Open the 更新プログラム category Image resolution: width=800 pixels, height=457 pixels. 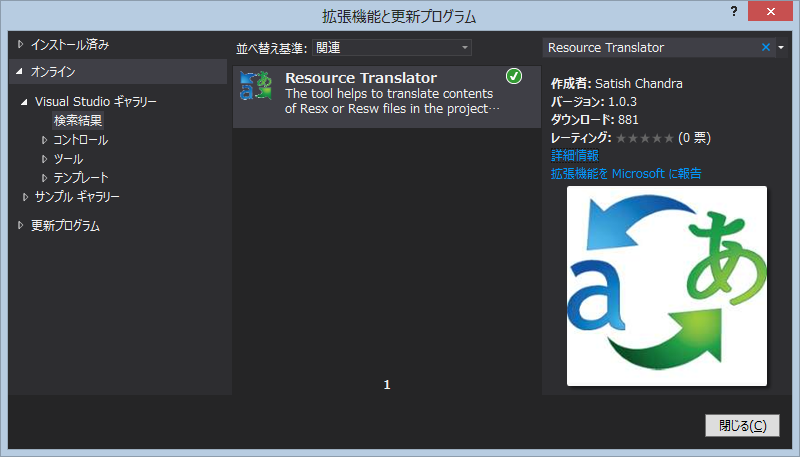65,225
